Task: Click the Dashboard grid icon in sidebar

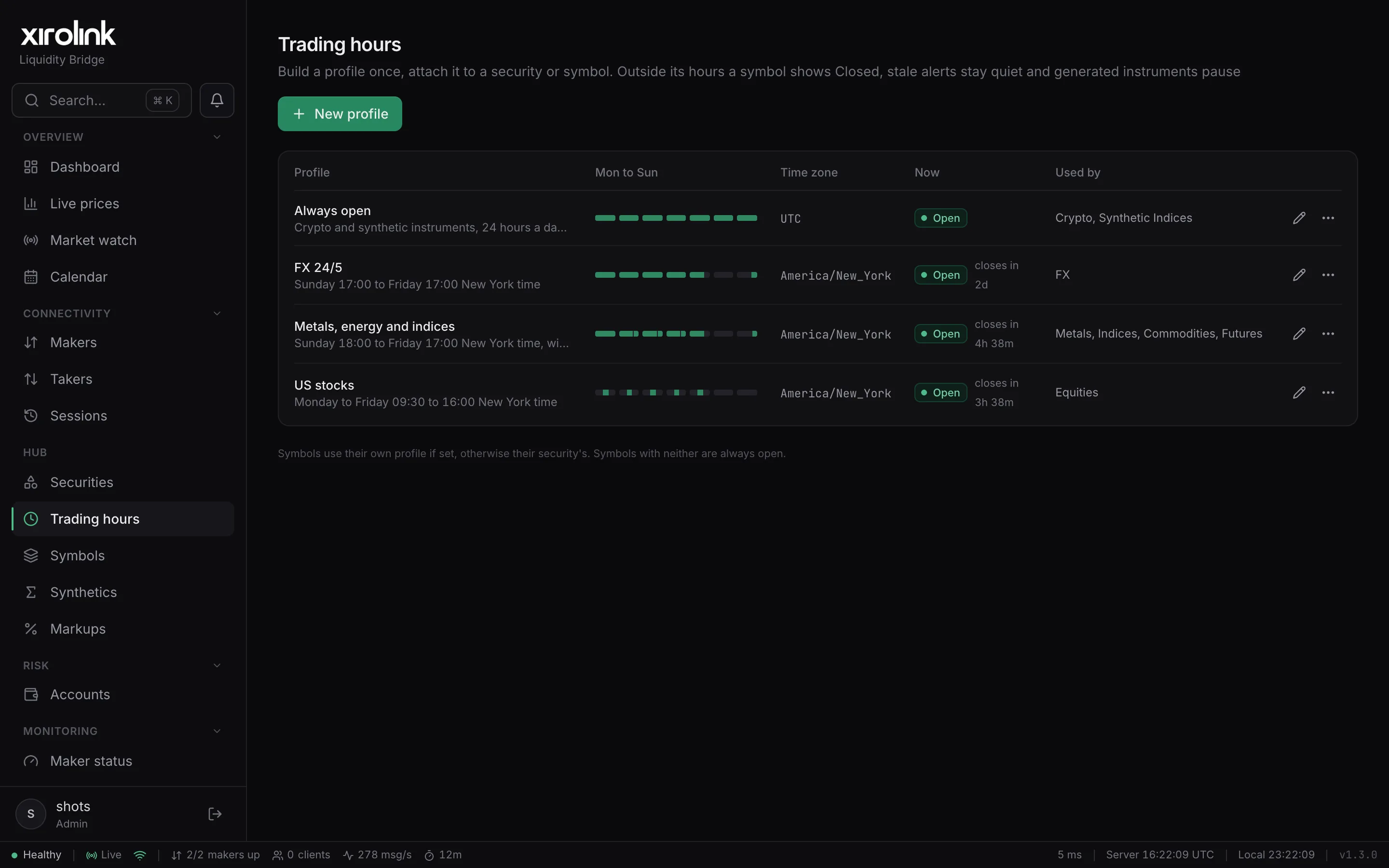Action: click(x=30, y=167)
